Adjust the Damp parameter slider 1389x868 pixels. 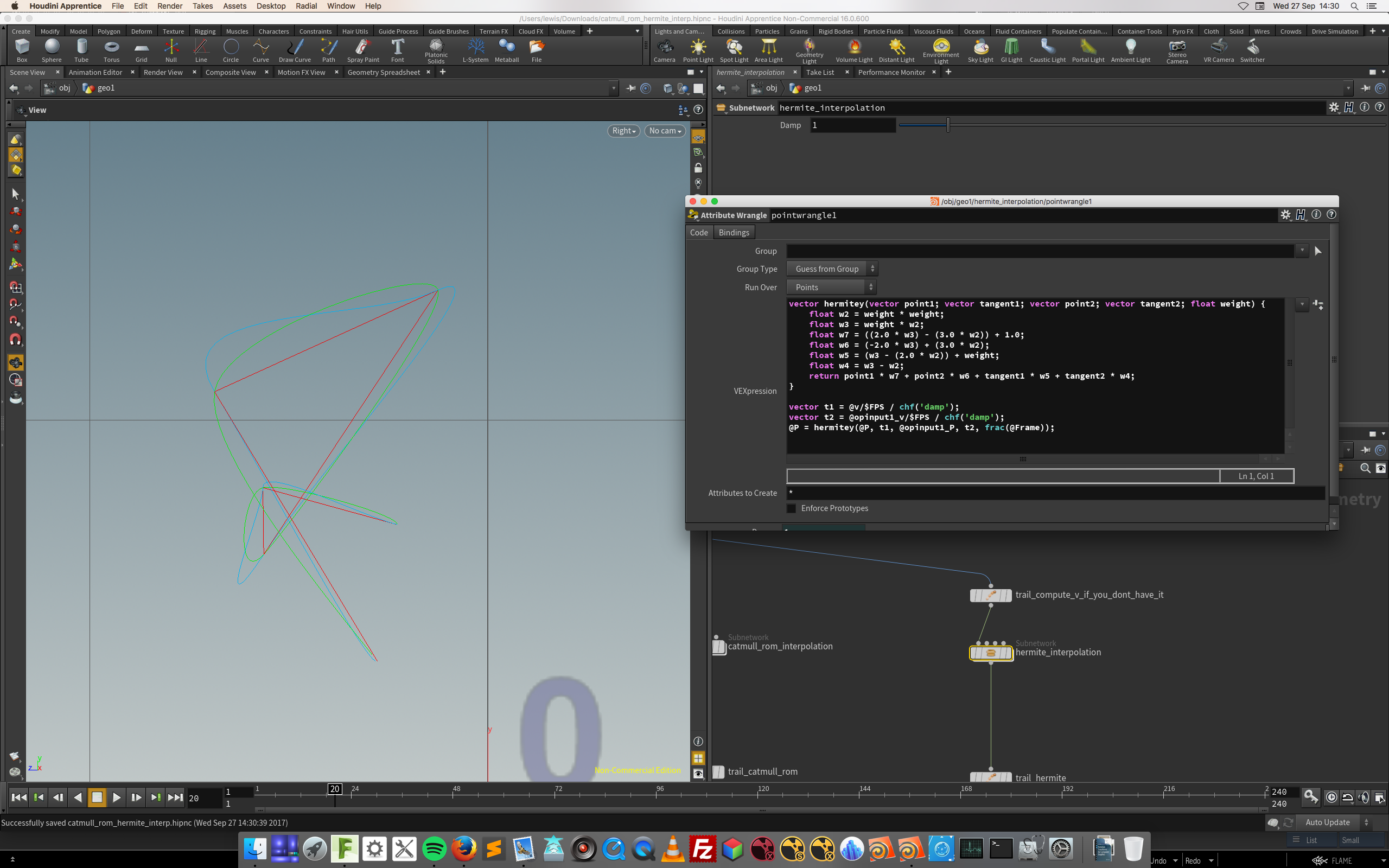click(948, 125)
